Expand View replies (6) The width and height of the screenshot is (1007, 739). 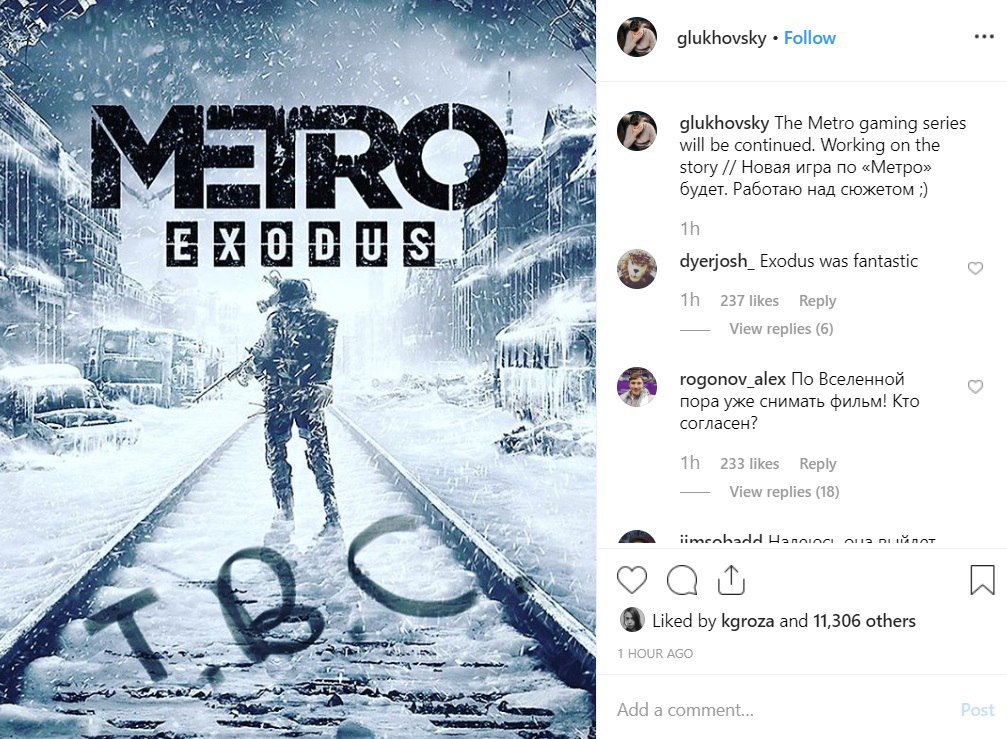pyautogui.click(x=781, y=329)
